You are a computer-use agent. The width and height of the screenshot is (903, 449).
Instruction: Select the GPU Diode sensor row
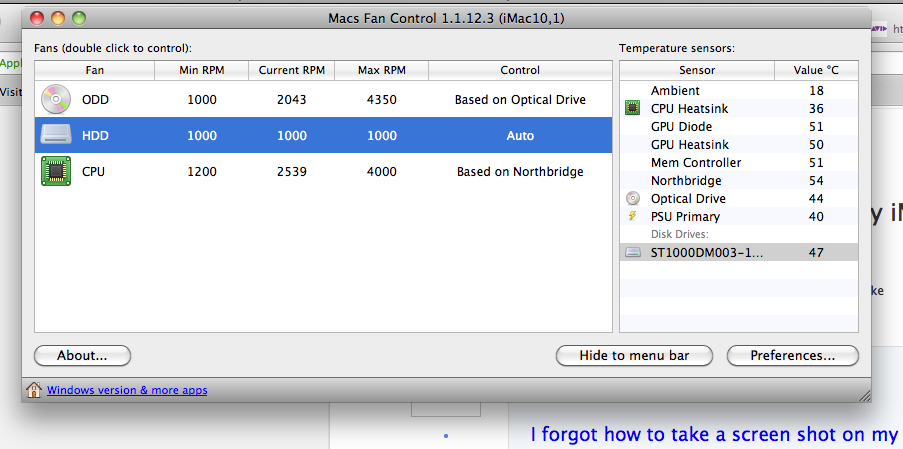click(739, 127)
